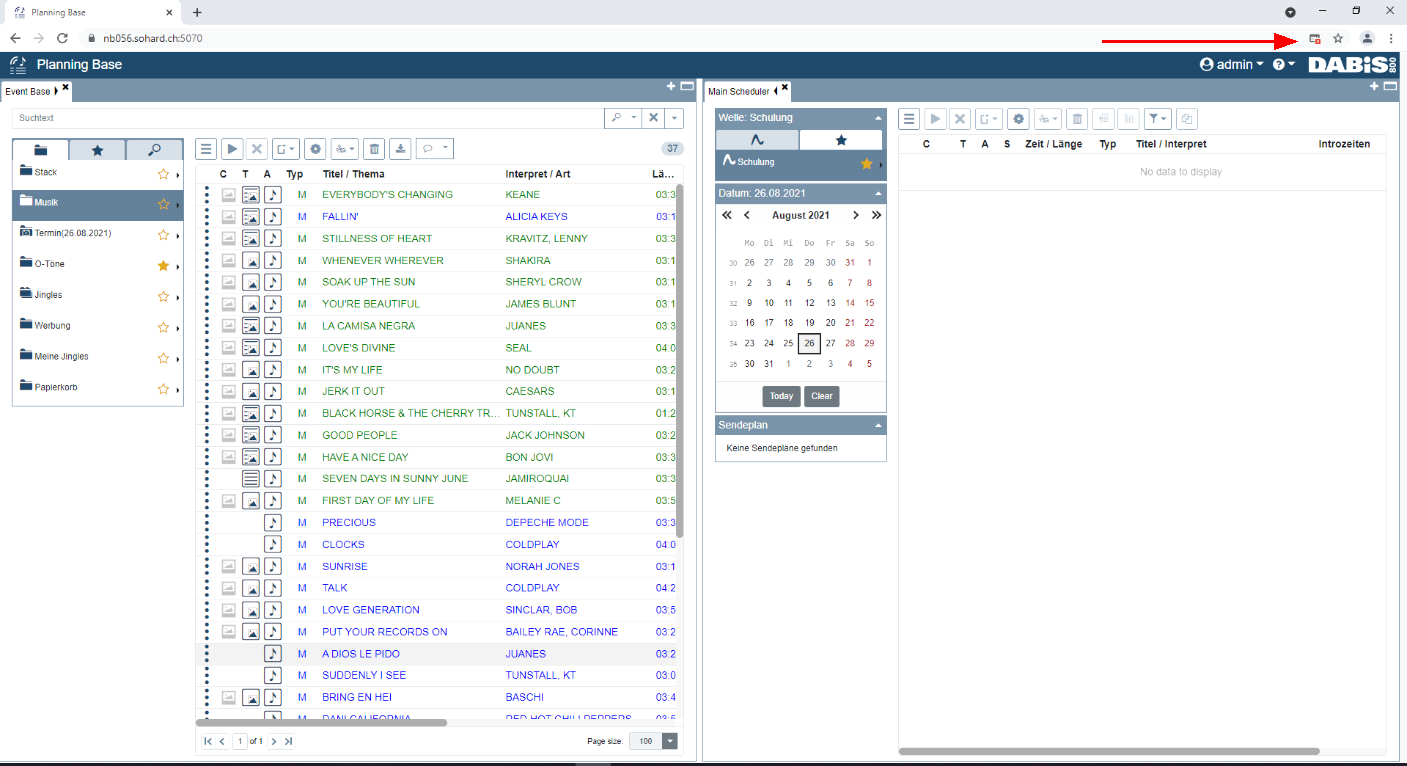
Task: Select the Main Scheduler tab
Action: (x=739, y=91)
